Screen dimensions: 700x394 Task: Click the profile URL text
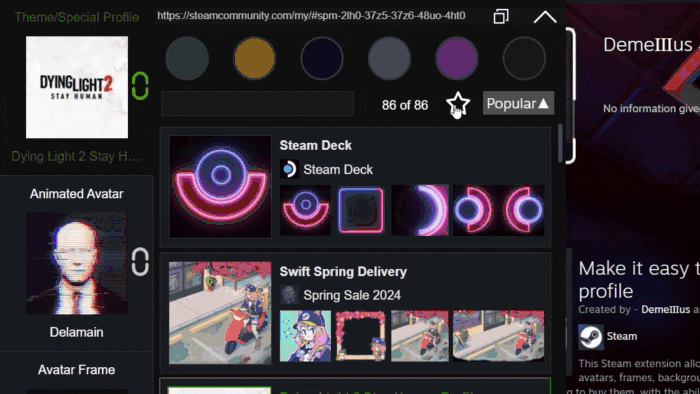click(311, 16)
